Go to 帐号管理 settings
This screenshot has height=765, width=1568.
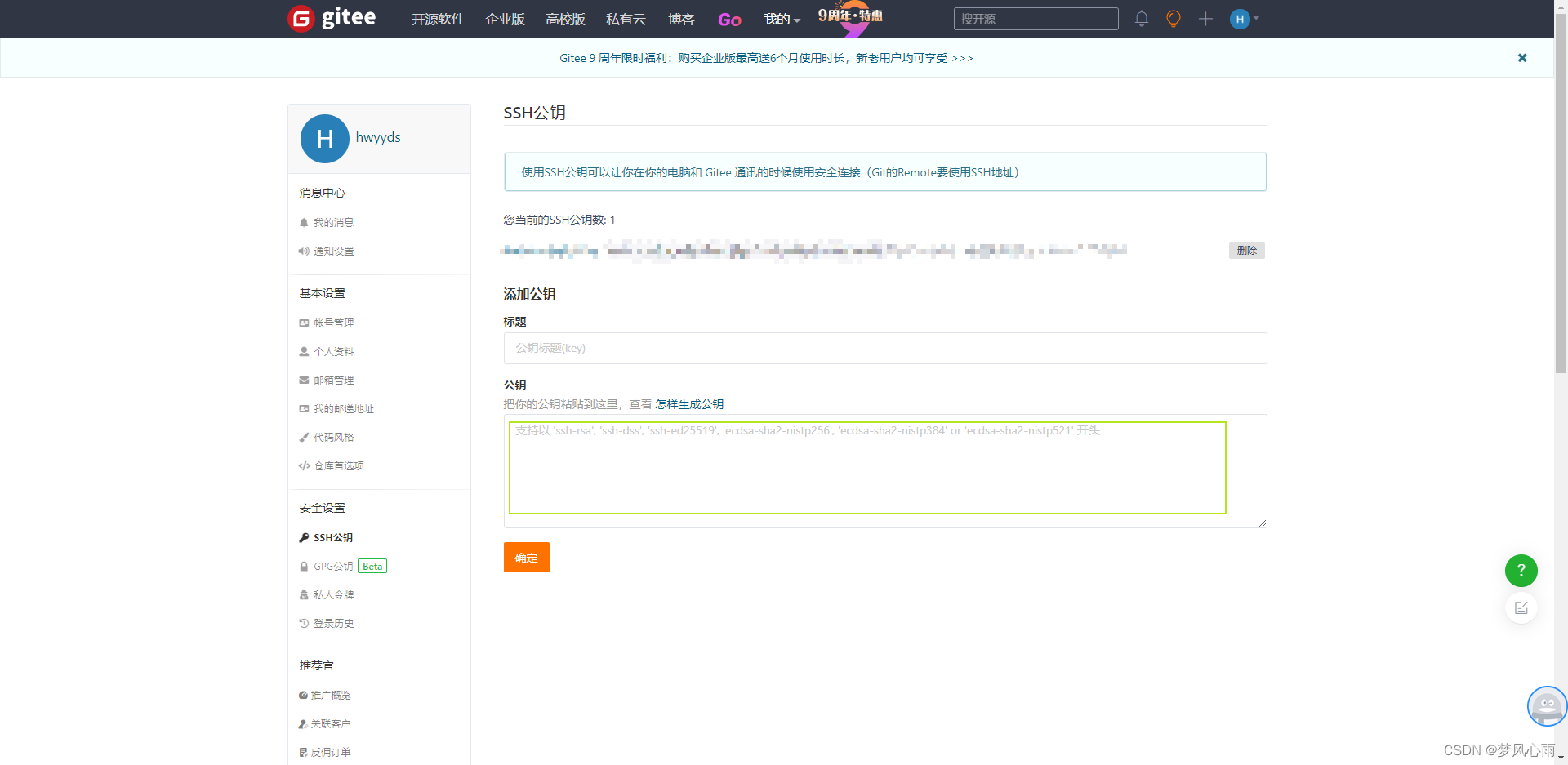click(x=327, y=322)
